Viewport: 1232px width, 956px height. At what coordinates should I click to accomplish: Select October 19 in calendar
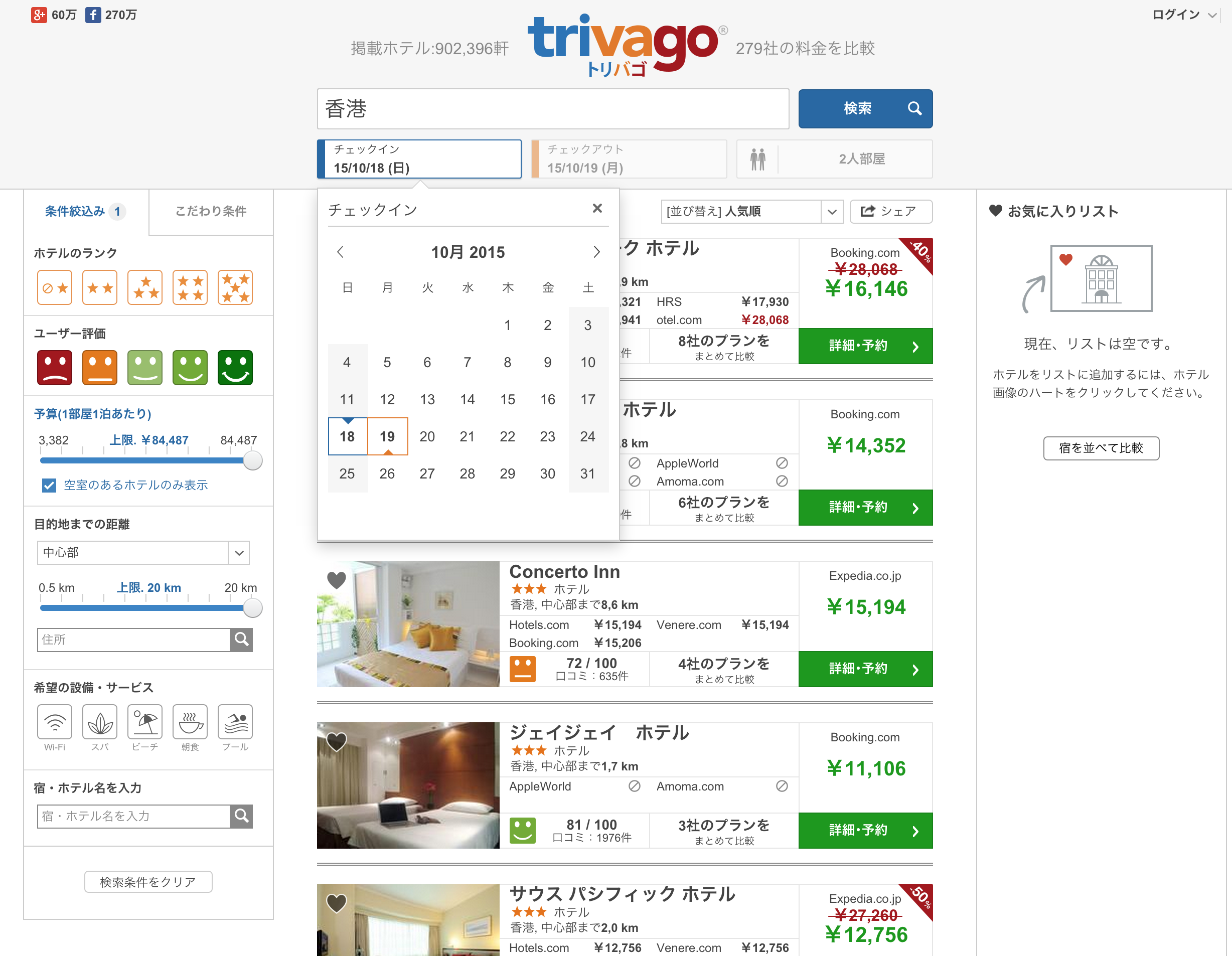[388, 436]
